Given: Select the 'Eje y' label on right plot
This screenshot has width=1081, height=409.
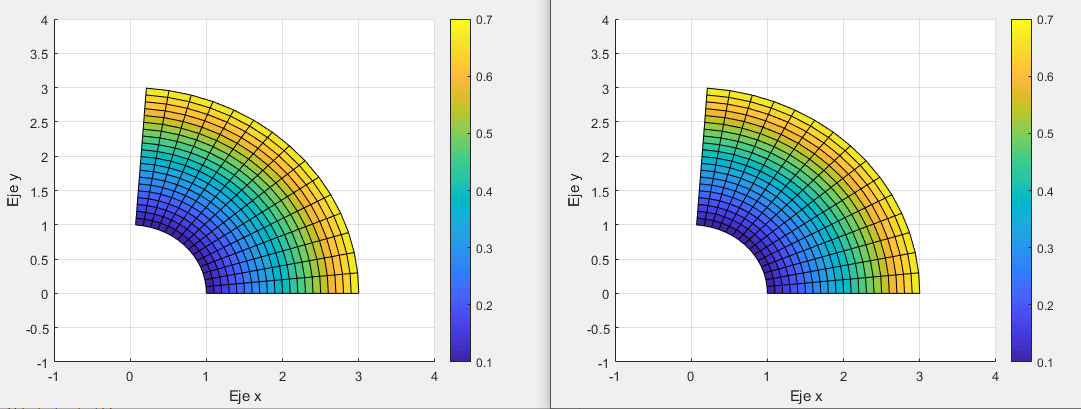Looking at the screenshot, I should pos(574,190).
